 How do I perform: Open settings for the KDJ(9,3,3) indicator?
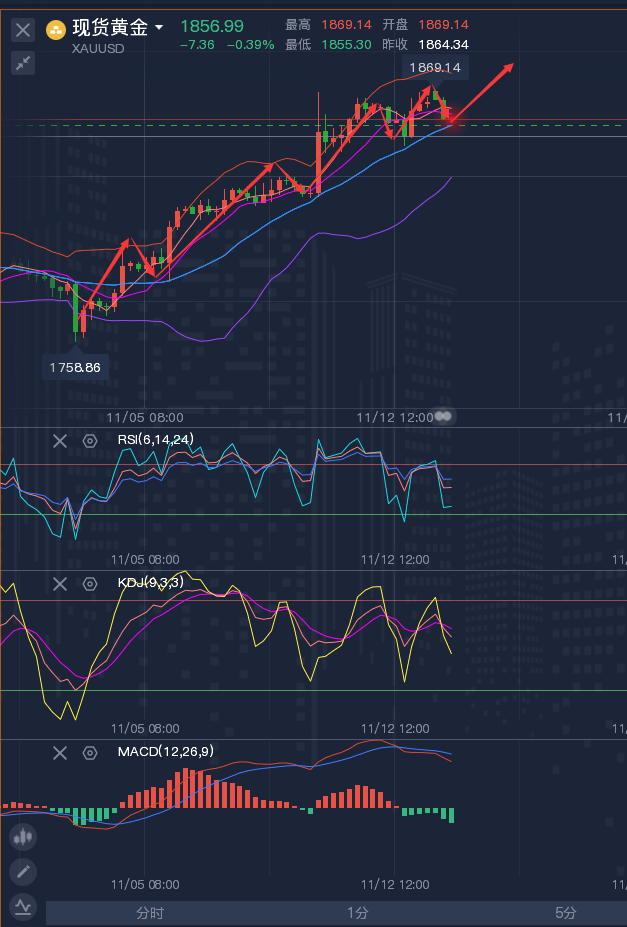90,584
